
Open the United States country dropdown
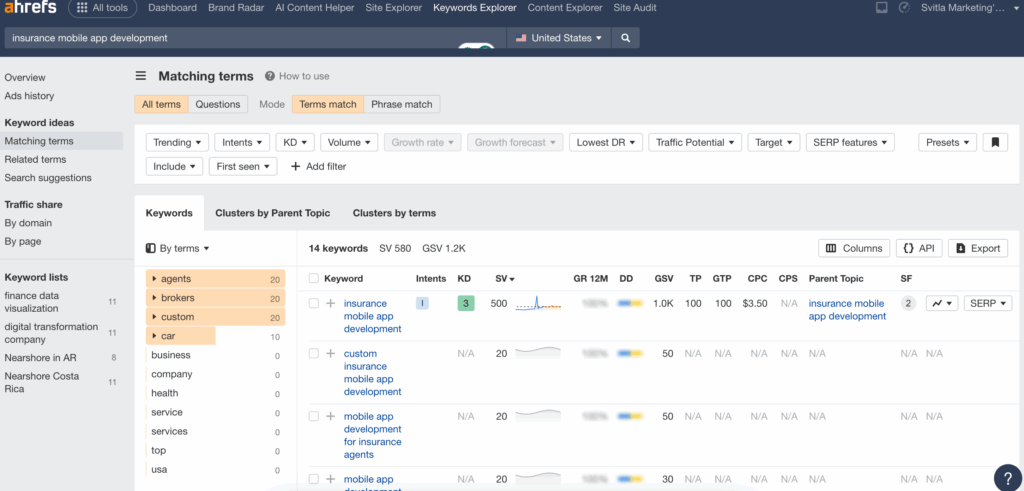coord(559,38)
